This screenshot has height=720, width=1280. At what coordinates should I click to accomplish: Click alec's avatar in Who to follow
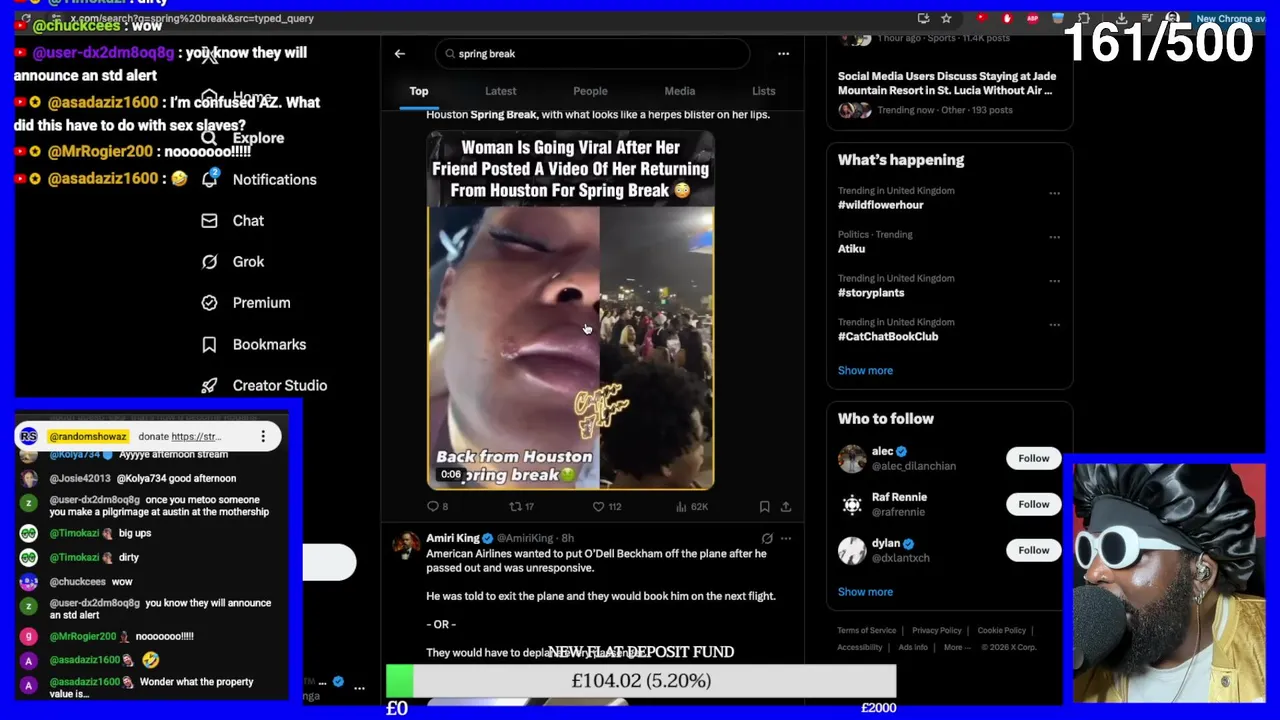pyautogui.click(x=852, y=459)
